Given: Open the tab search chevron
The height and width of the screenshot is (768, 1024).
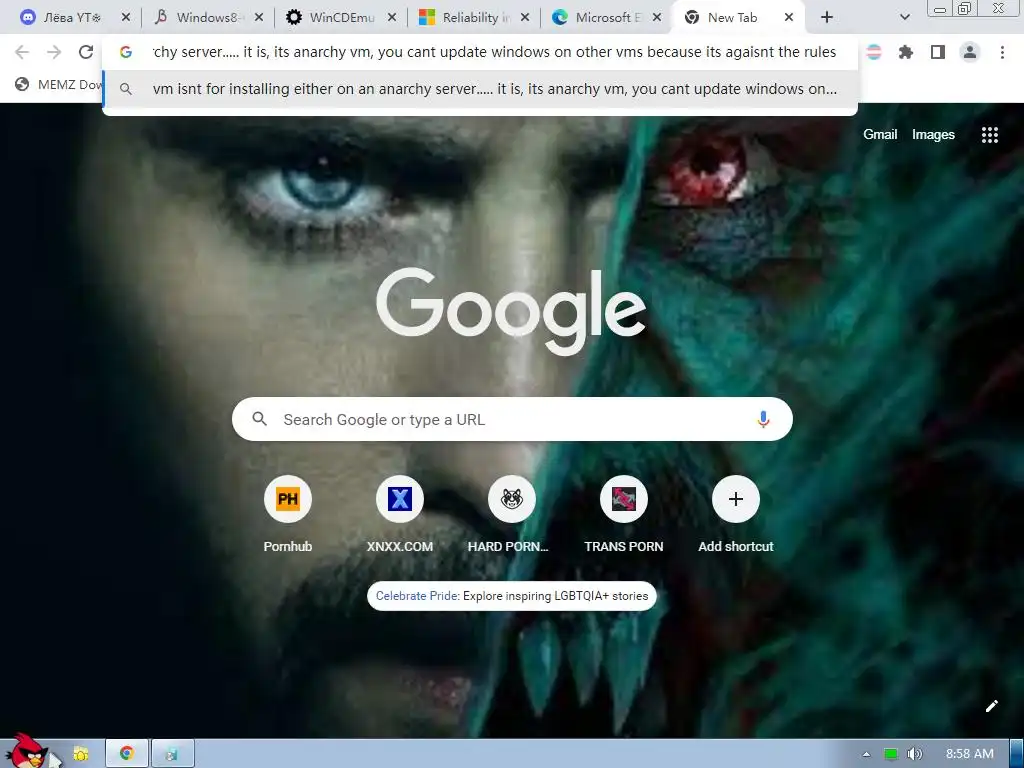Looking at the screenshot, I should click(904, 18).
